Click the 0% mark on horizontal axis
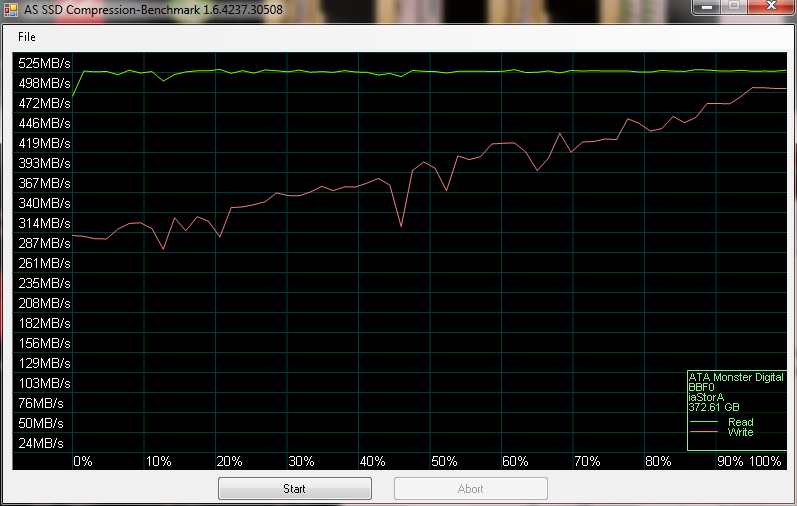The height and width of the screenshot is (506, 797). (83, 461)
